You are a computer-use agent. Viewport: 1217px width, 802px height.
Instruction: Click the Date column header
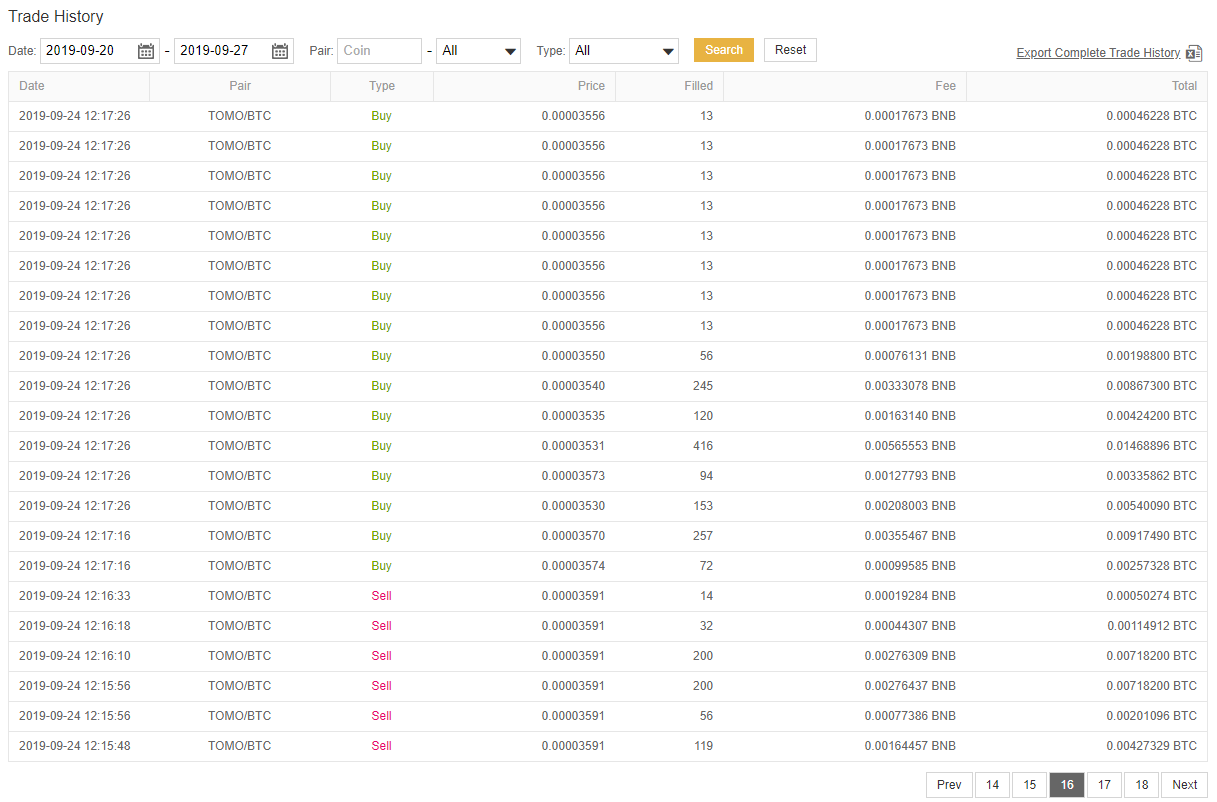79,86
